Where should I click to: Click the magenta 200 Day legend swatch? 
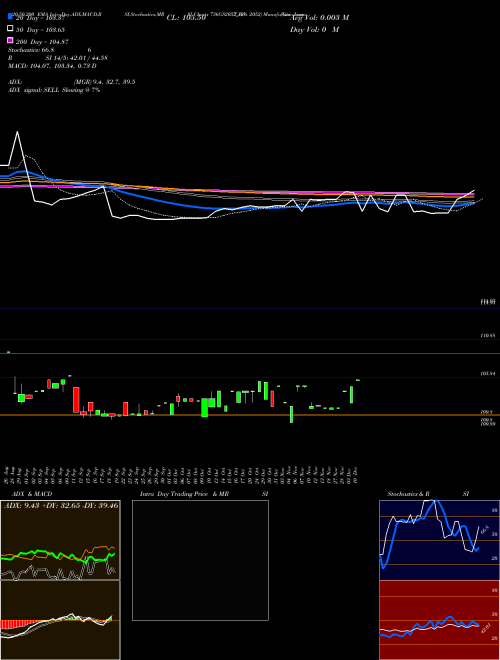point(10,41)
